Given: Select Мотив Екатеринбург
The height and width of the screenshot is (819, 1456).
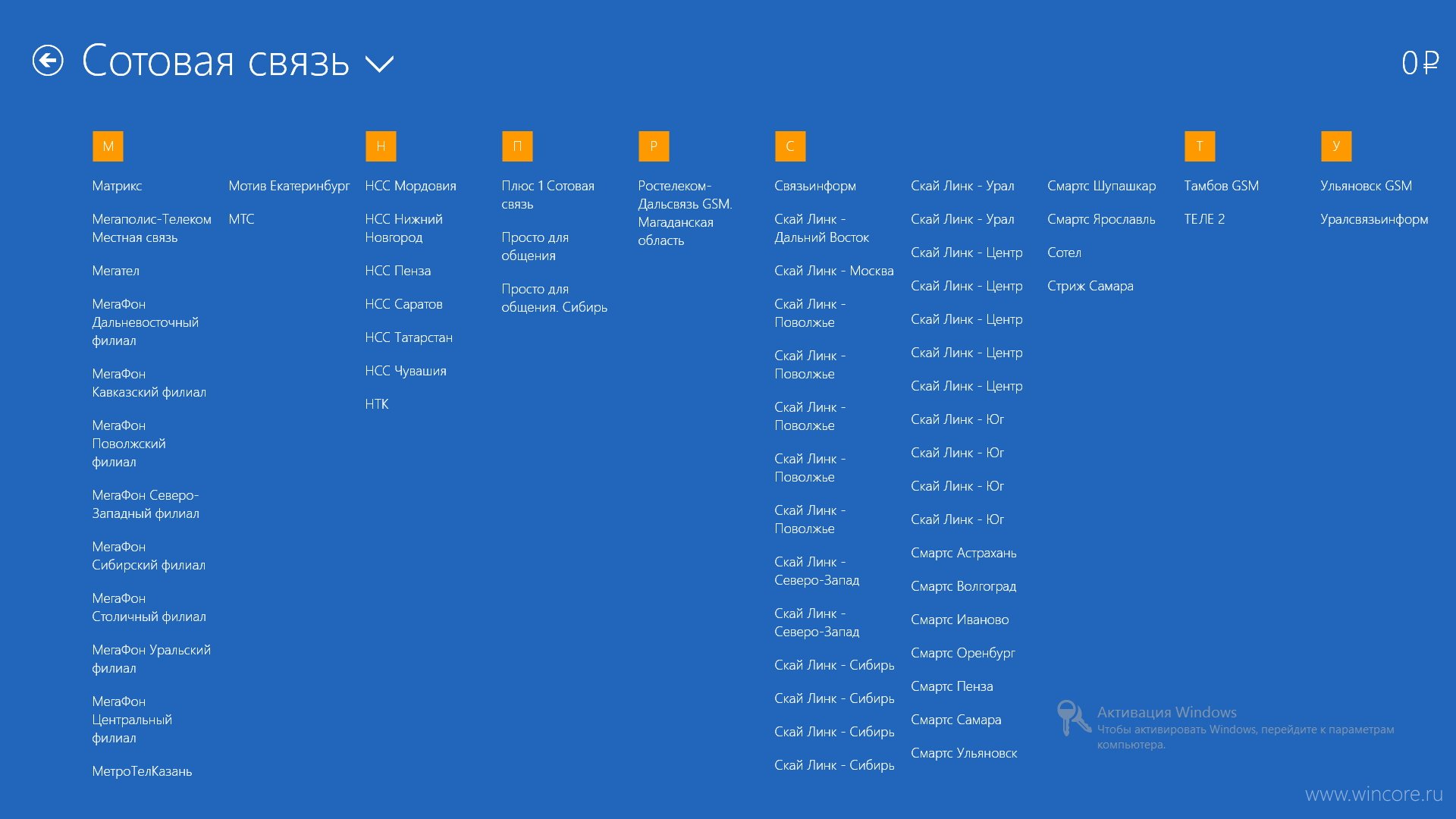Looking at the screenshot, I should [289, 186].
